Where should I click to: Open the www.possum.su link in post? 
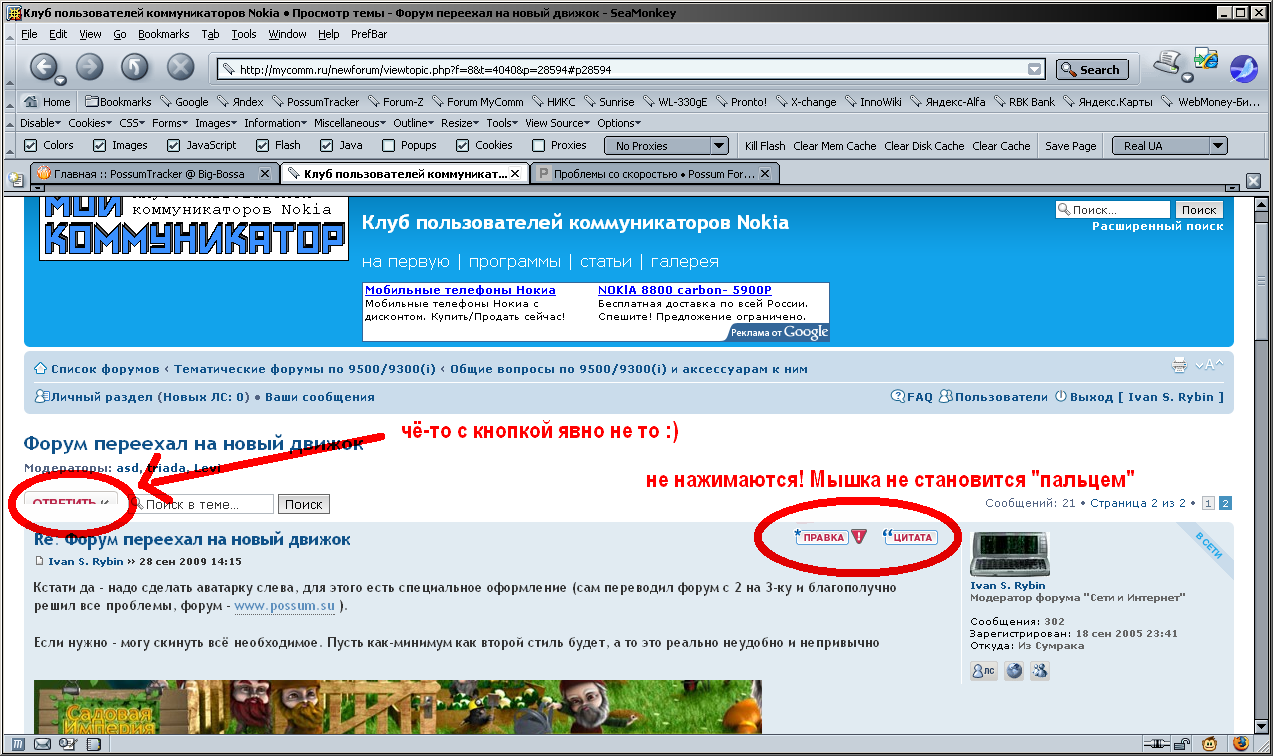pyautogui.click(x=285, y=606)
